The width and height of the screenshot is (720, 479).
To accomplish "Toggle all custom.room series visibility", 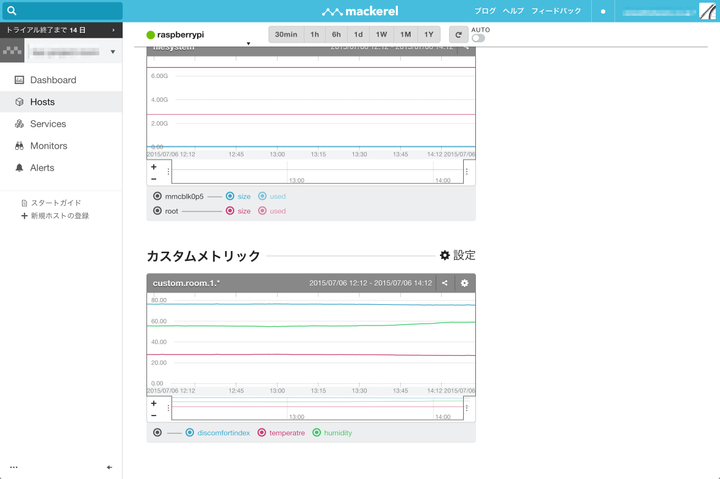I will click(x=157, y=433).
